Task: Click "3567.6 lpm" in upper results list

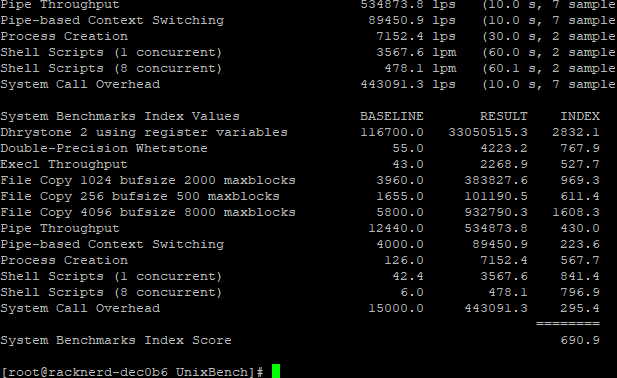Action: click(x=416, y=52)
